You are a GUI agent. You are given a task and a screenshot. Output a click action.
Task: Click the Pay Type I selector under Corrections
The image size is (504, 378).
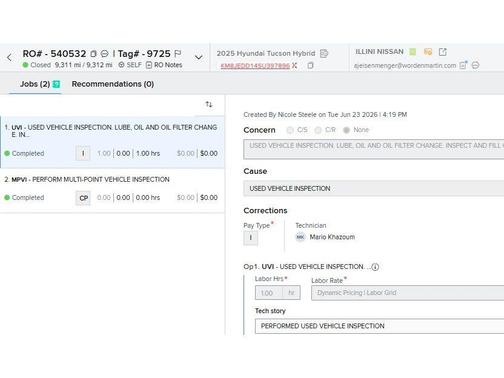(250, 238)
